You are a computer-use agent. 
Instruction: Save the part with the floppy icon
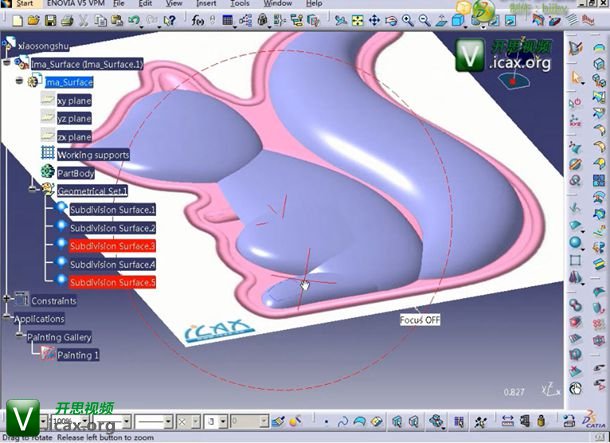[51, 20]
